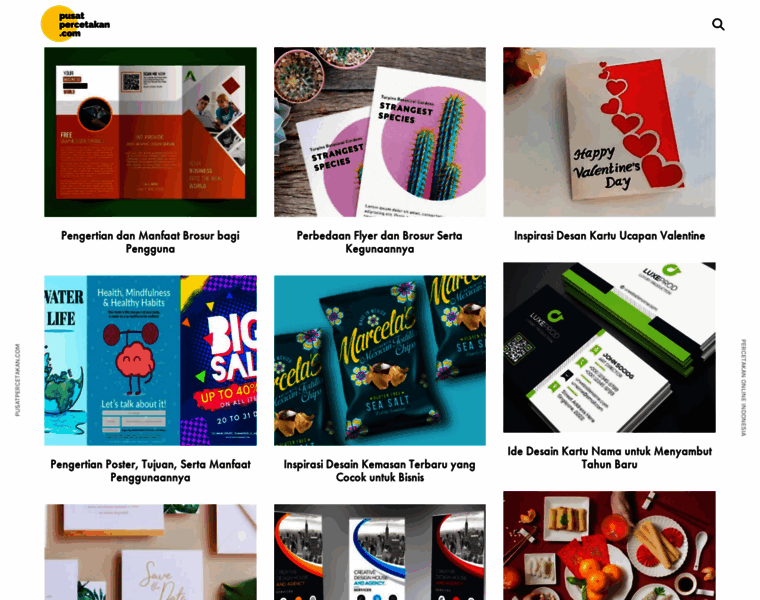
Task: Open Inspirasi Desain Kemasan Terbaru article title
Action: tap(380, 471)
